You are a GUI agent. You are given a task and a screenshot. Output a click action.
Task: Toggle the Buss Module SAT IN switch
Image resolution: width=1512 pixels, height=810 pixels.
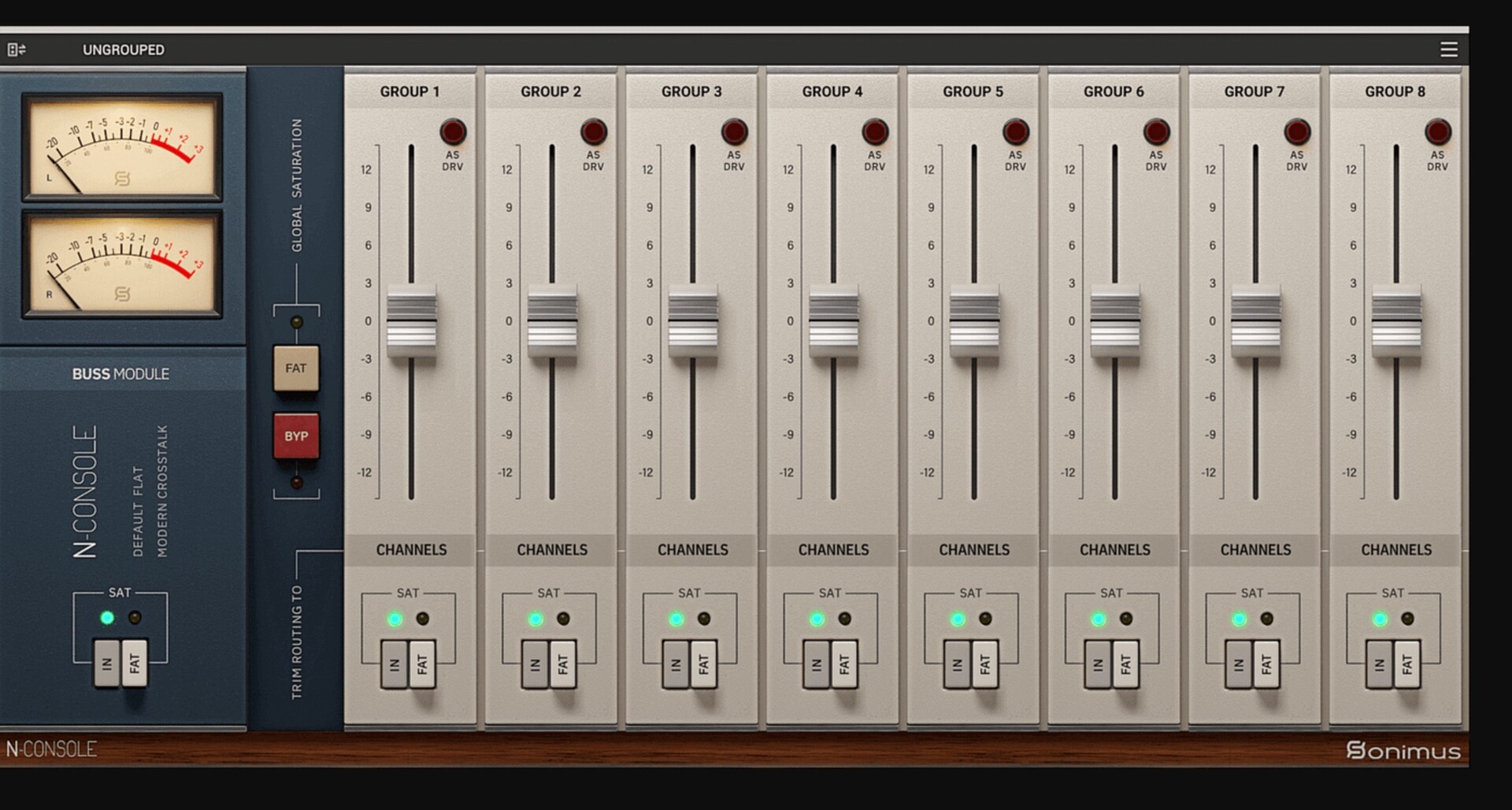(107, 664)
